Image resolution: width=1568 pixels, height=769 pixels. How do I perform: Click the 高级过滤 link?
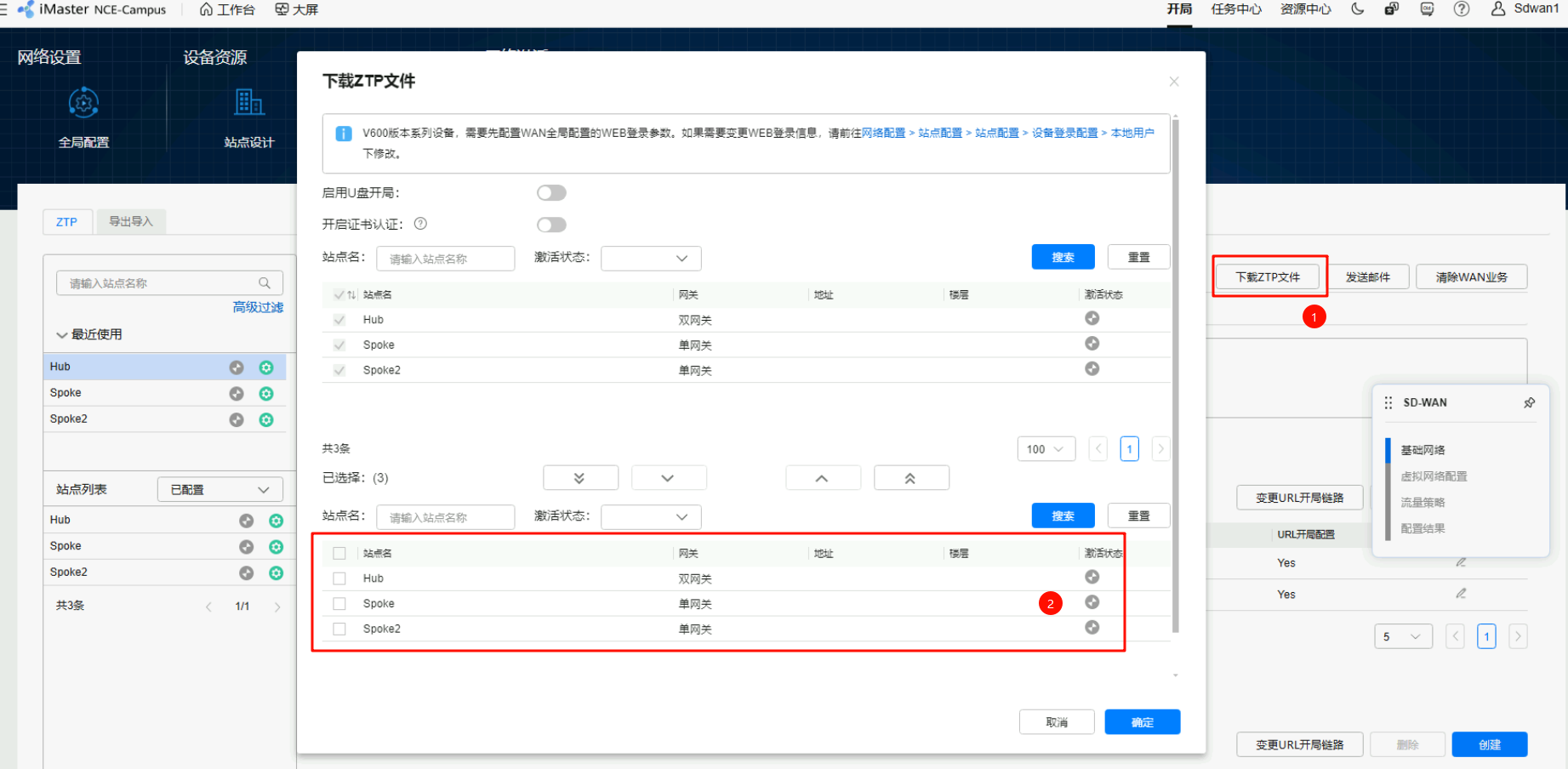258,307
